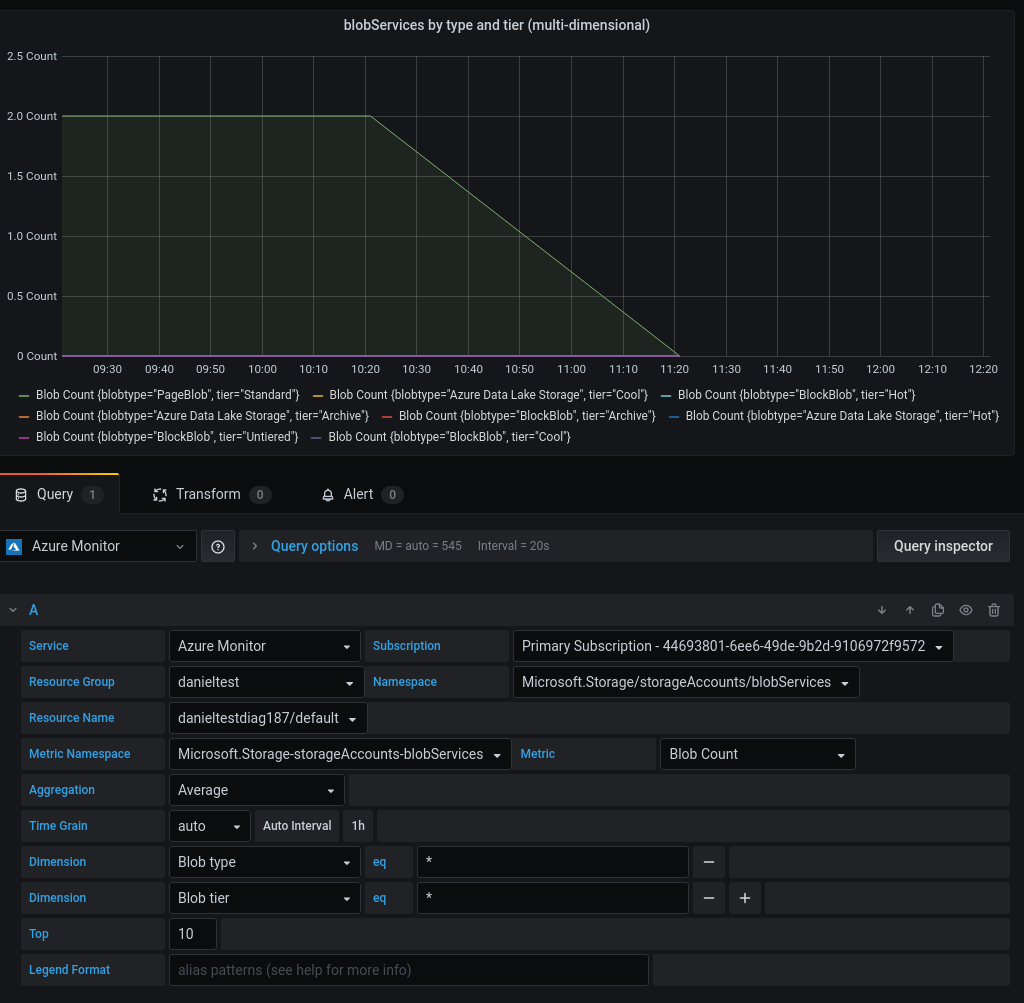
Task: Click the Top value field
Action: (x=193, y=934)
